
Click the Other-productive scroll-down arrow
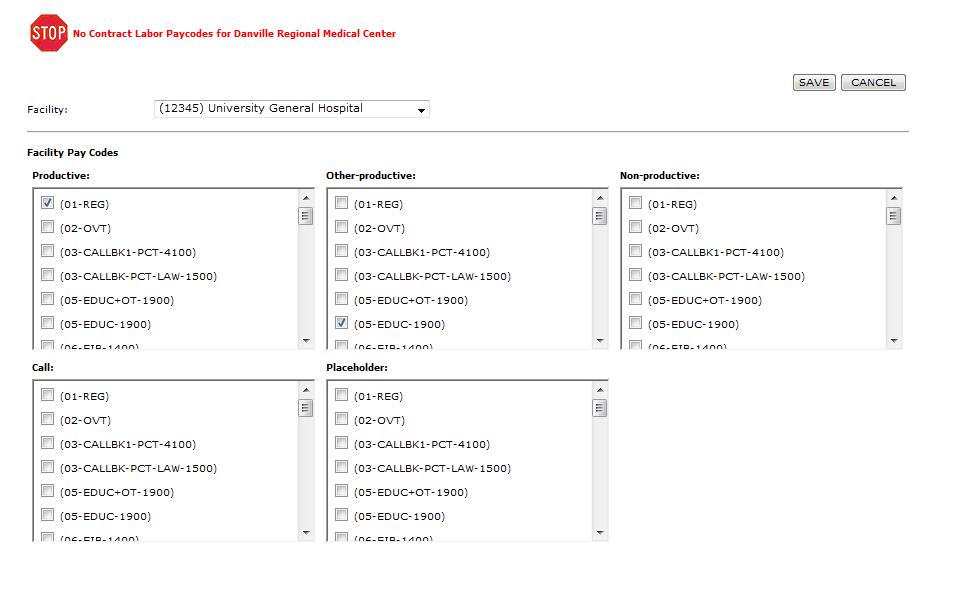tap(599, 339)
